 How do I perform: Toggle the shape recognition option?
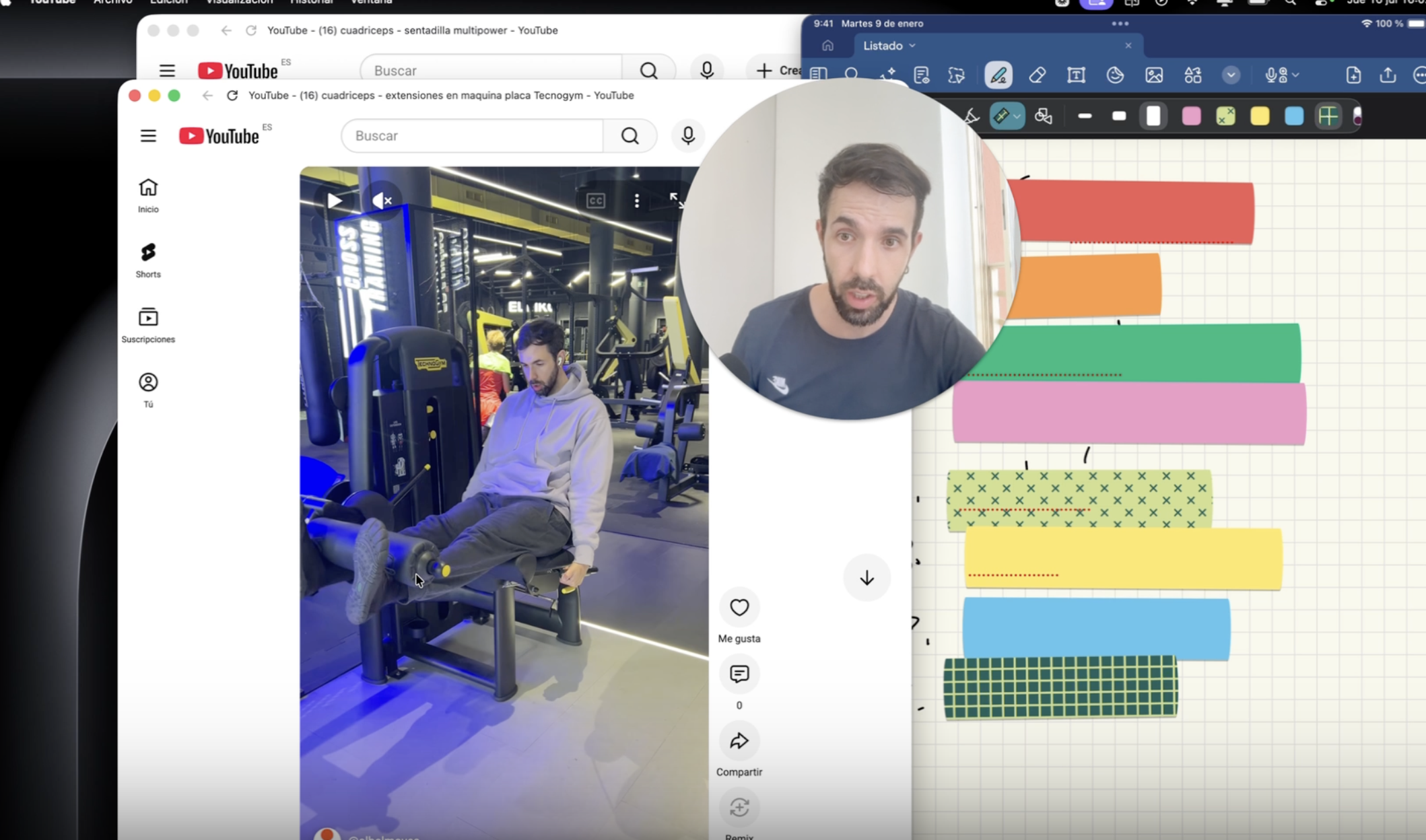(1044, 116)
